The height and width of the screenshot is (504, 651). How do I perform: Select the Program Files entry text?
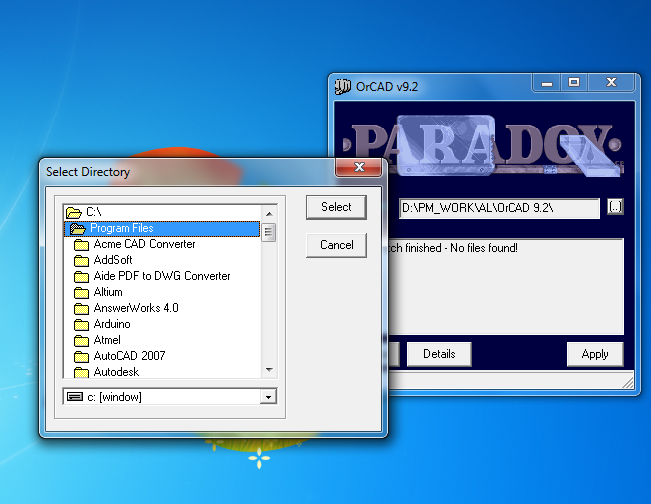122,228
